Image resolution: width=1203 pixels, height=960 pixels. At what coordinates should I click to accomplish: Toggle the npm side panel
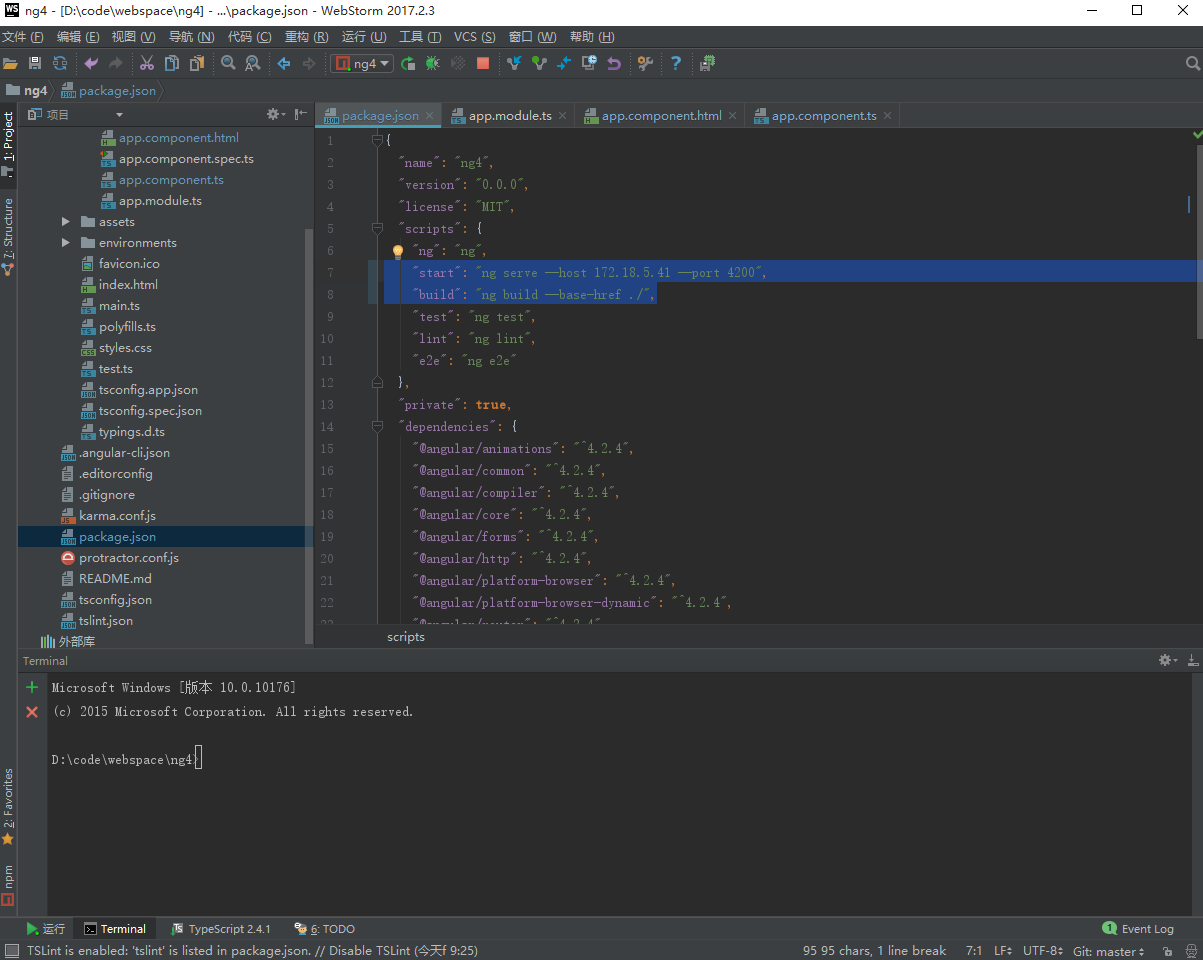(9, 885)
